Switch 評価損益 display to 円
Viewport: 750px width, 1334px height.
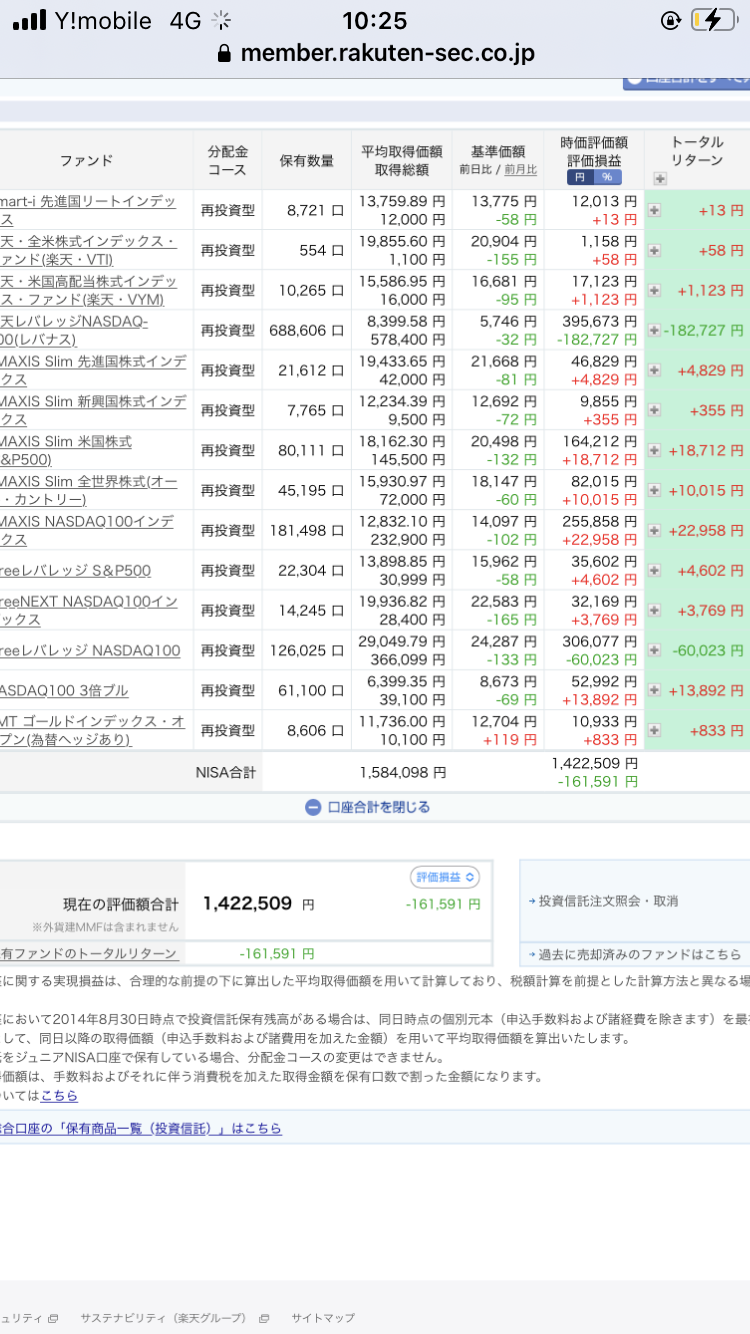[x=582, y=177]
